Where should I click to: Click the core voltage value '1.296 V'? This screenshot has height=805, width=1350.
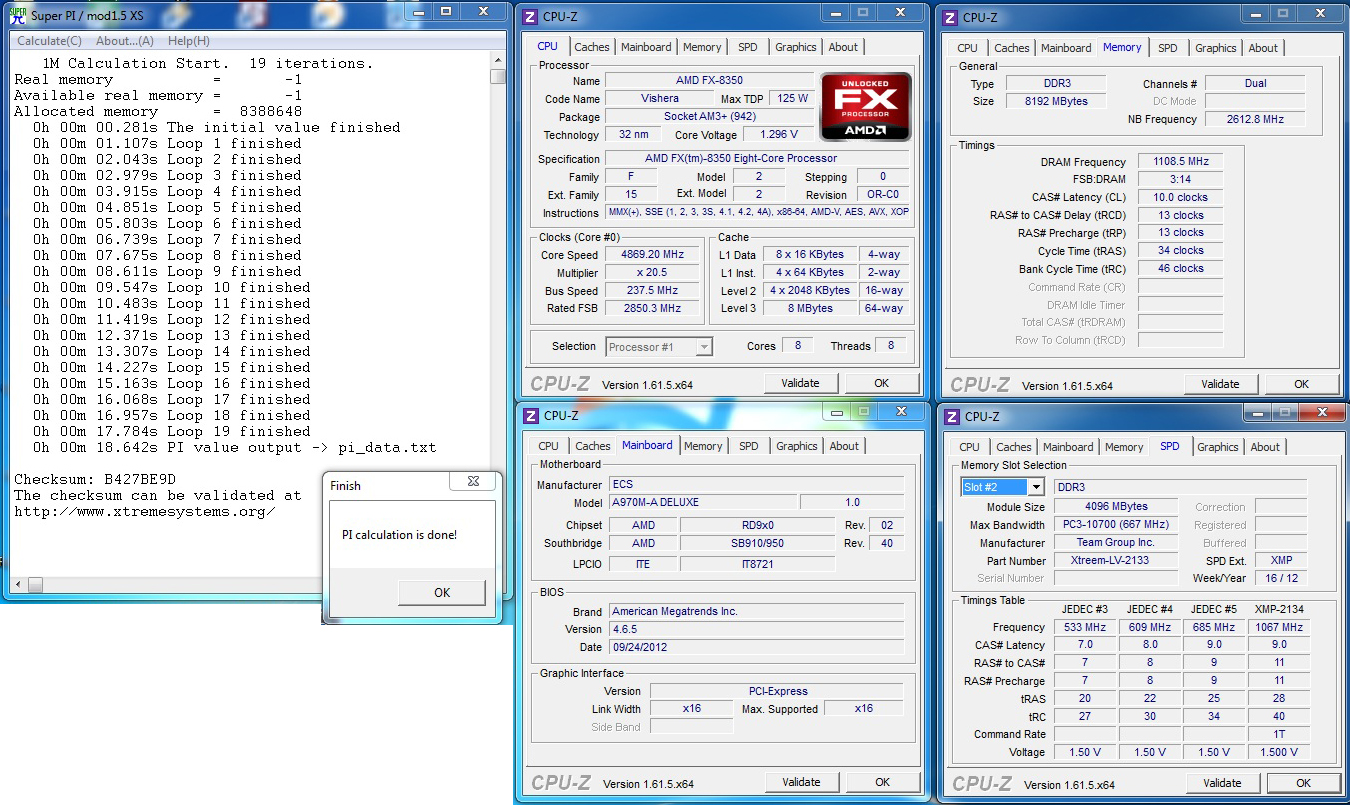click(779, 134)
